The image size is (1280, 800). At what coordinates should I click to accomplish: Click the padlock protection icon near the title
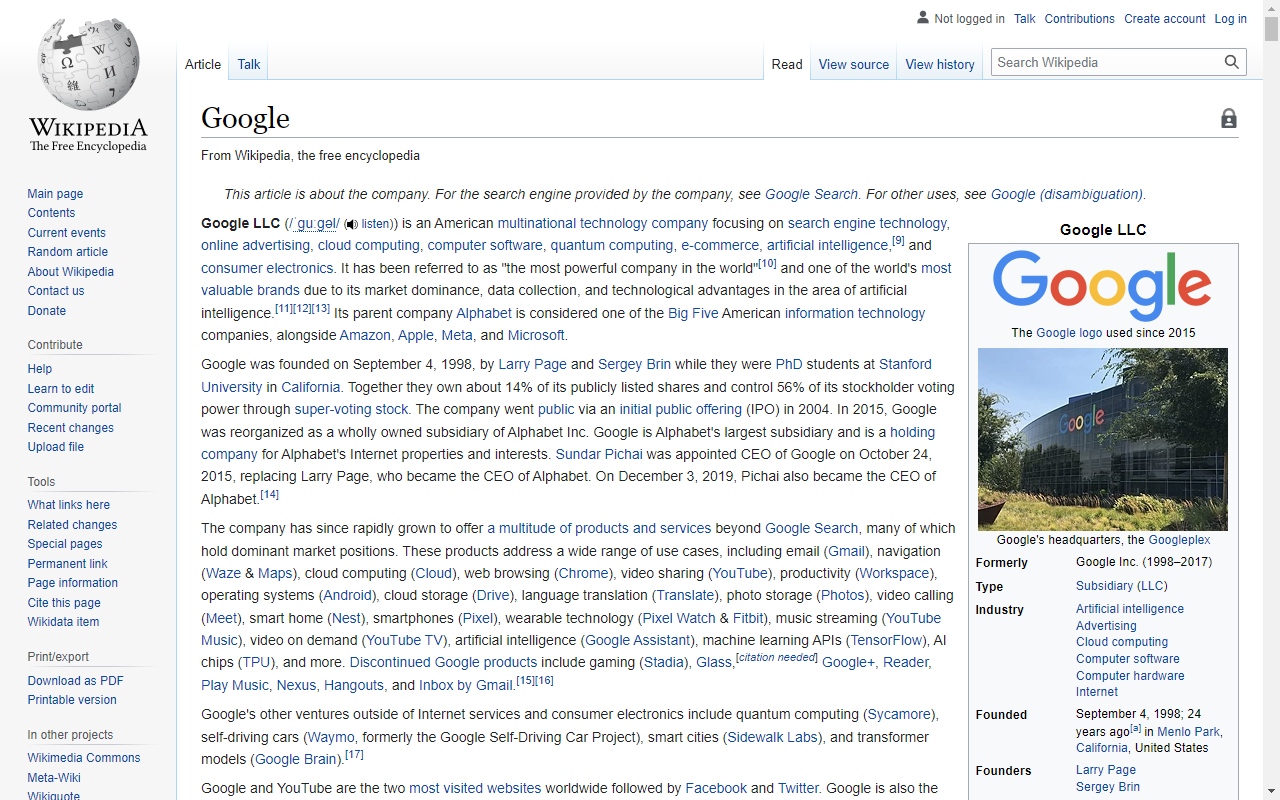point(1229,118)
